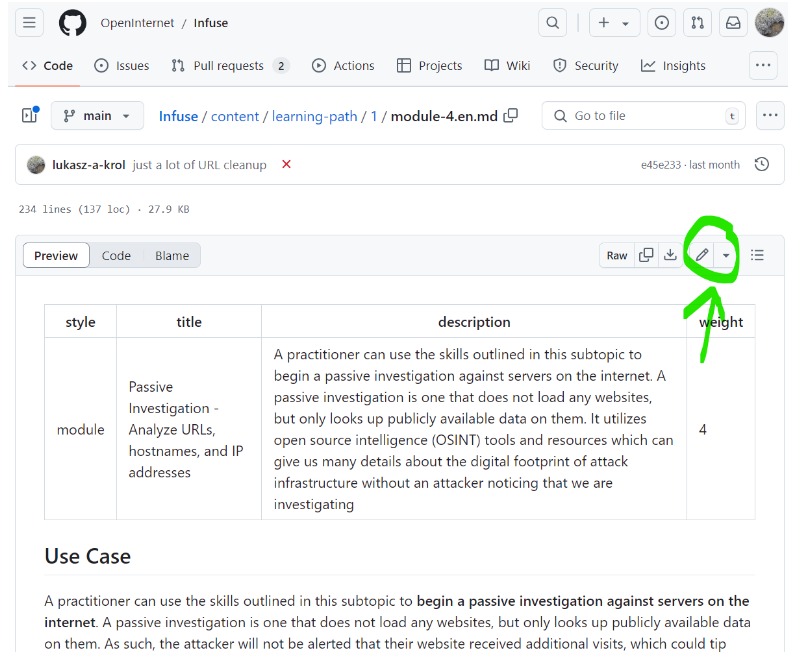793x666 pixels.
Task: Select the Preview view button
Action: (56, 255)
